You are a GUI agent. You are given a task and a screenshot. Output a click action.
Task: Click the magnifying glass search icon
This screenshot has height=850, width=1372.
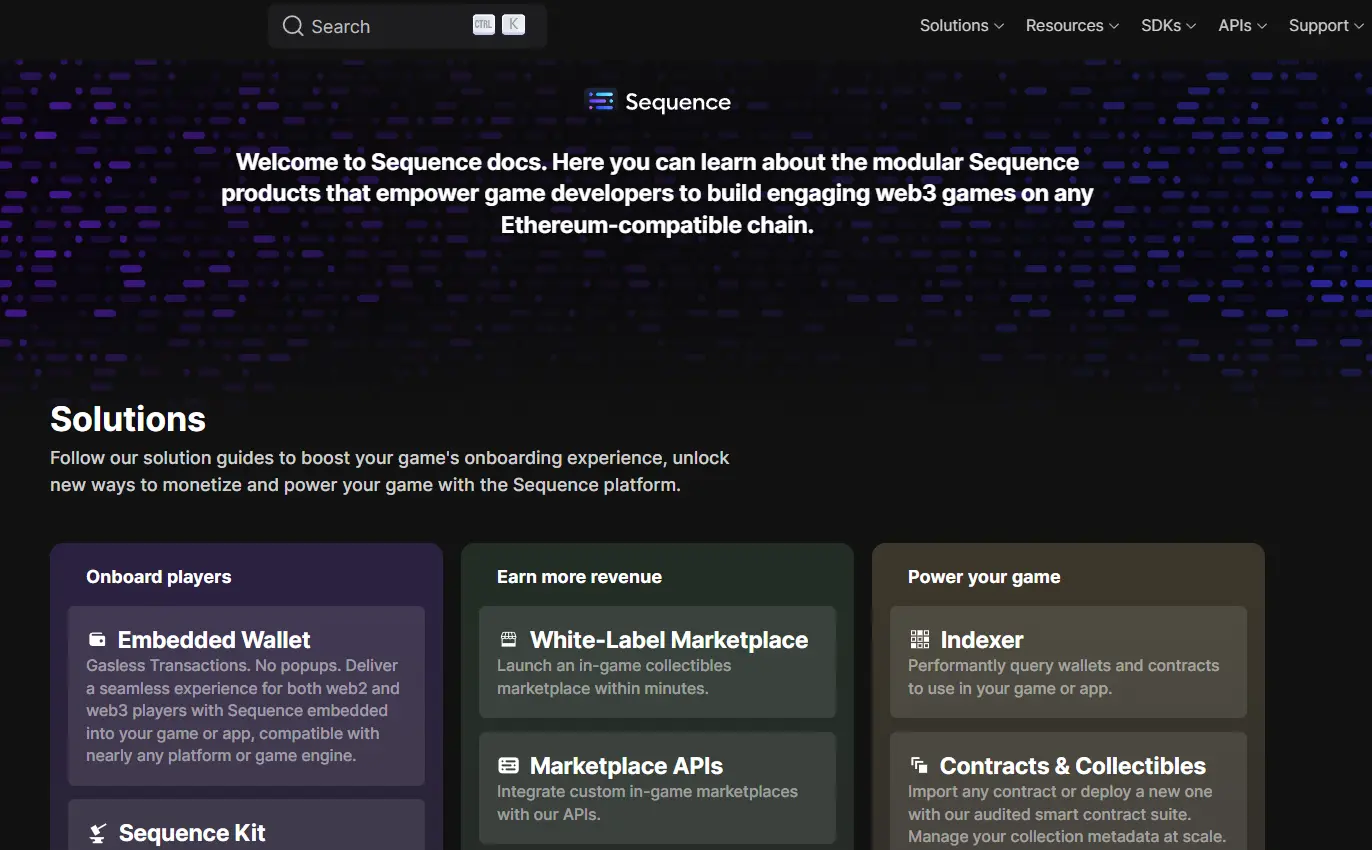click(293, 26)
